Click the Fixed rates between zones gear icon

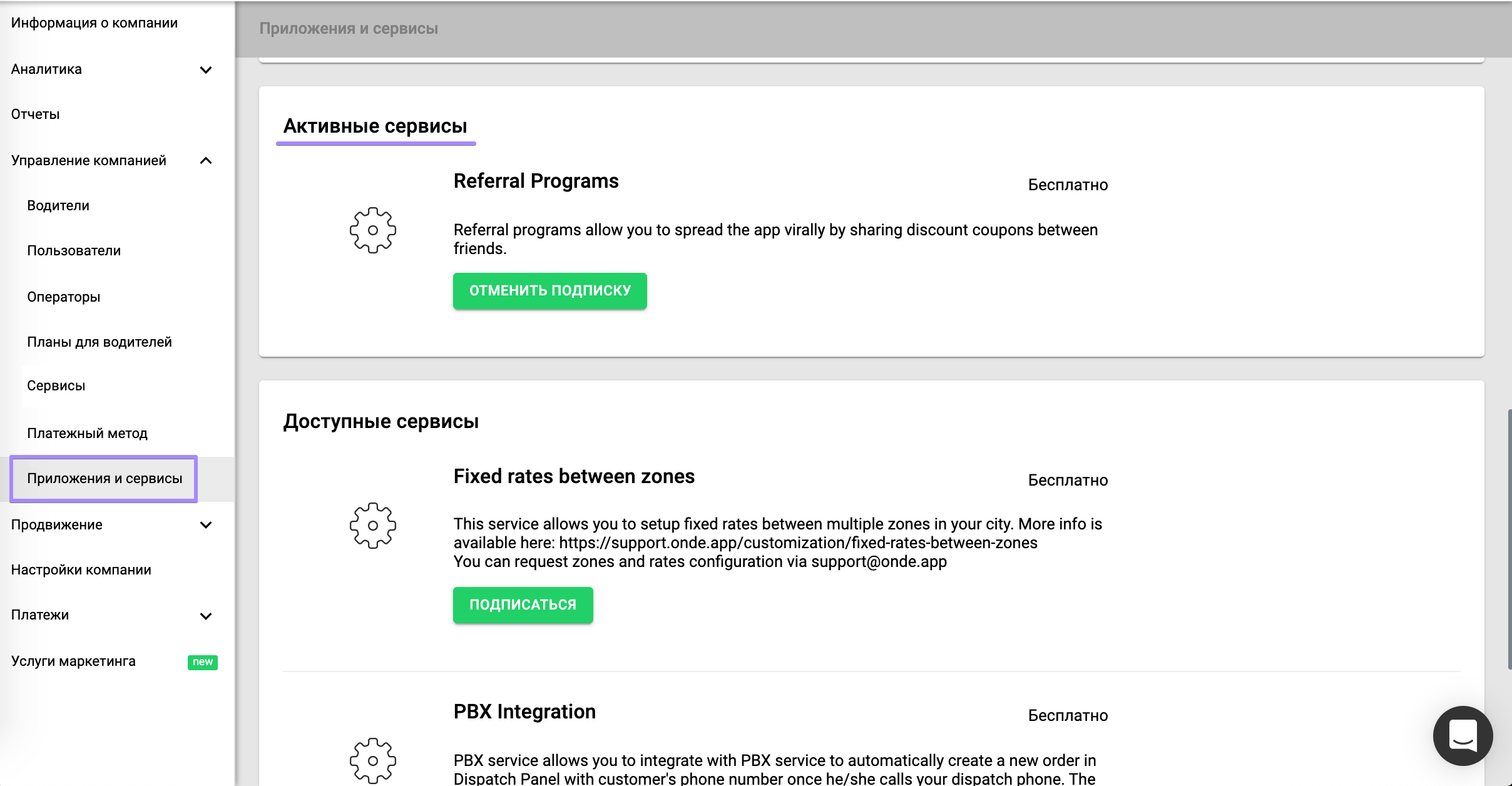[373, 526]
